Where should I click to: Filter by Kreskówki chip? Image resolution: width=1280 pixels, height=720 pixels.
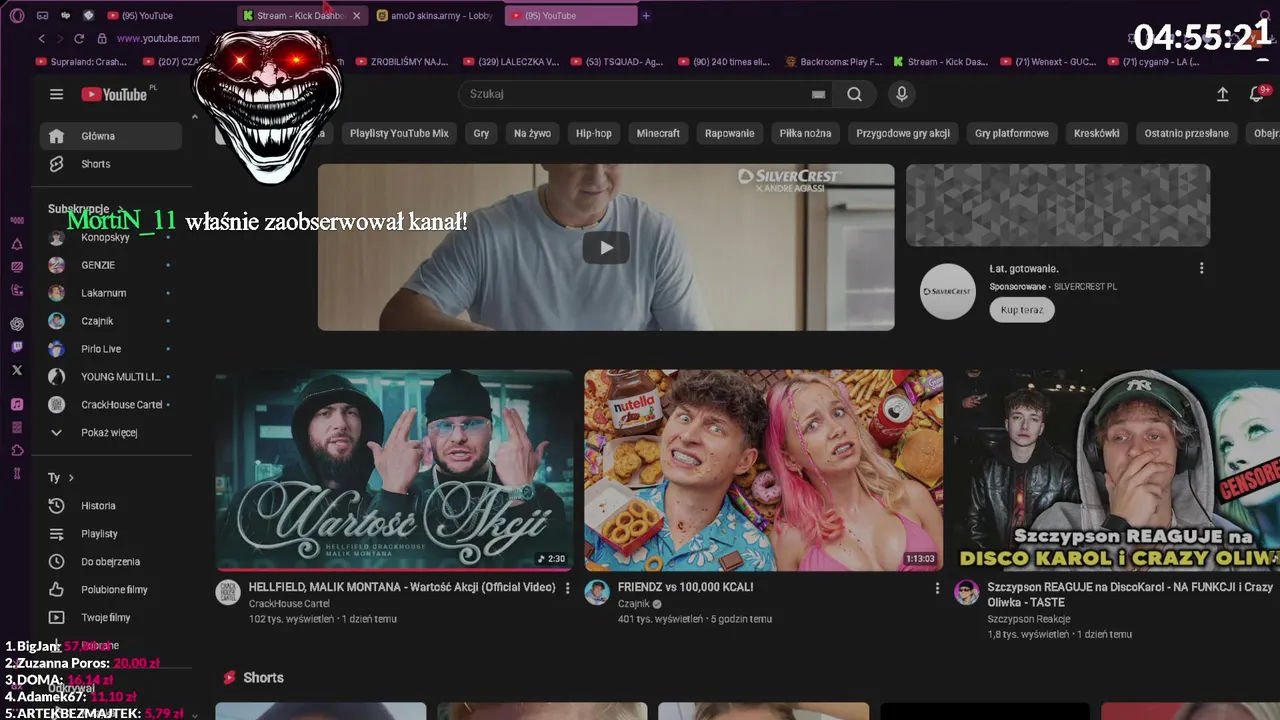1097,133
